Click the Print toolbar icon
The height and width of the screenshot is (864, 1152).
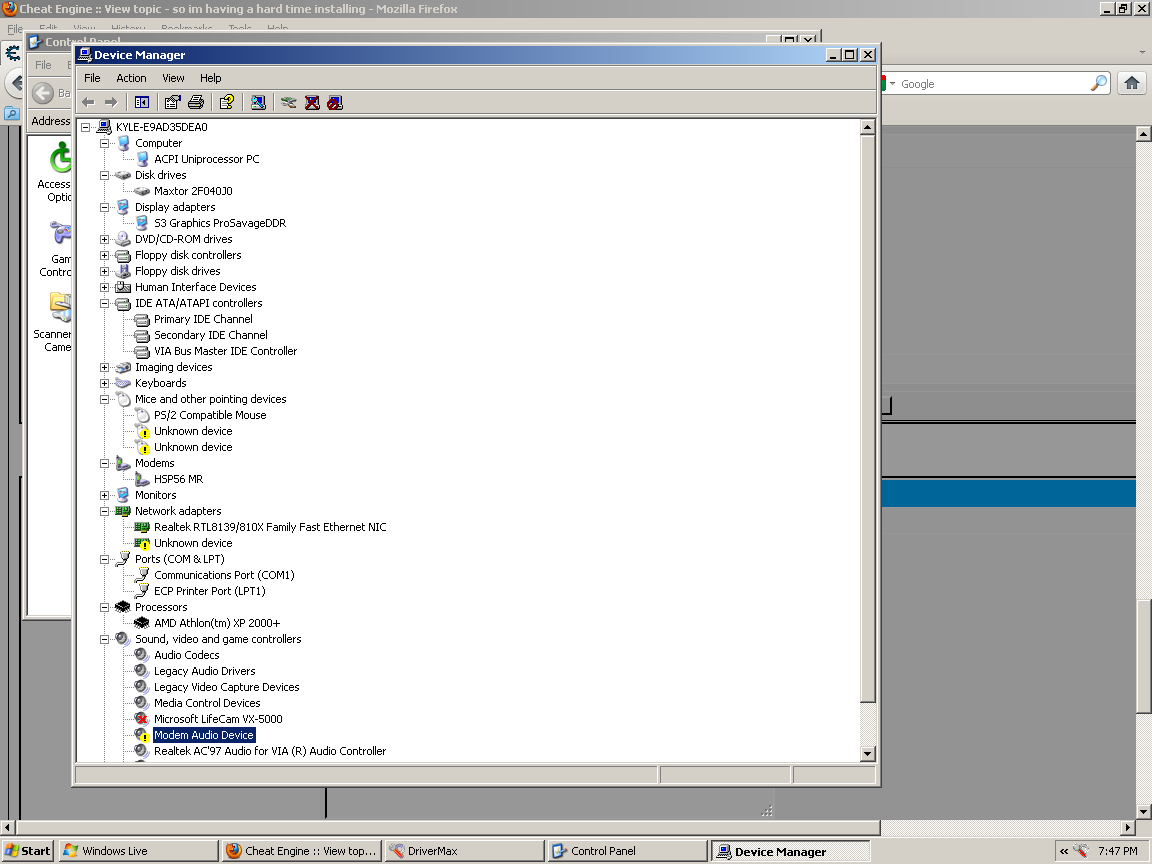(196, 102)
